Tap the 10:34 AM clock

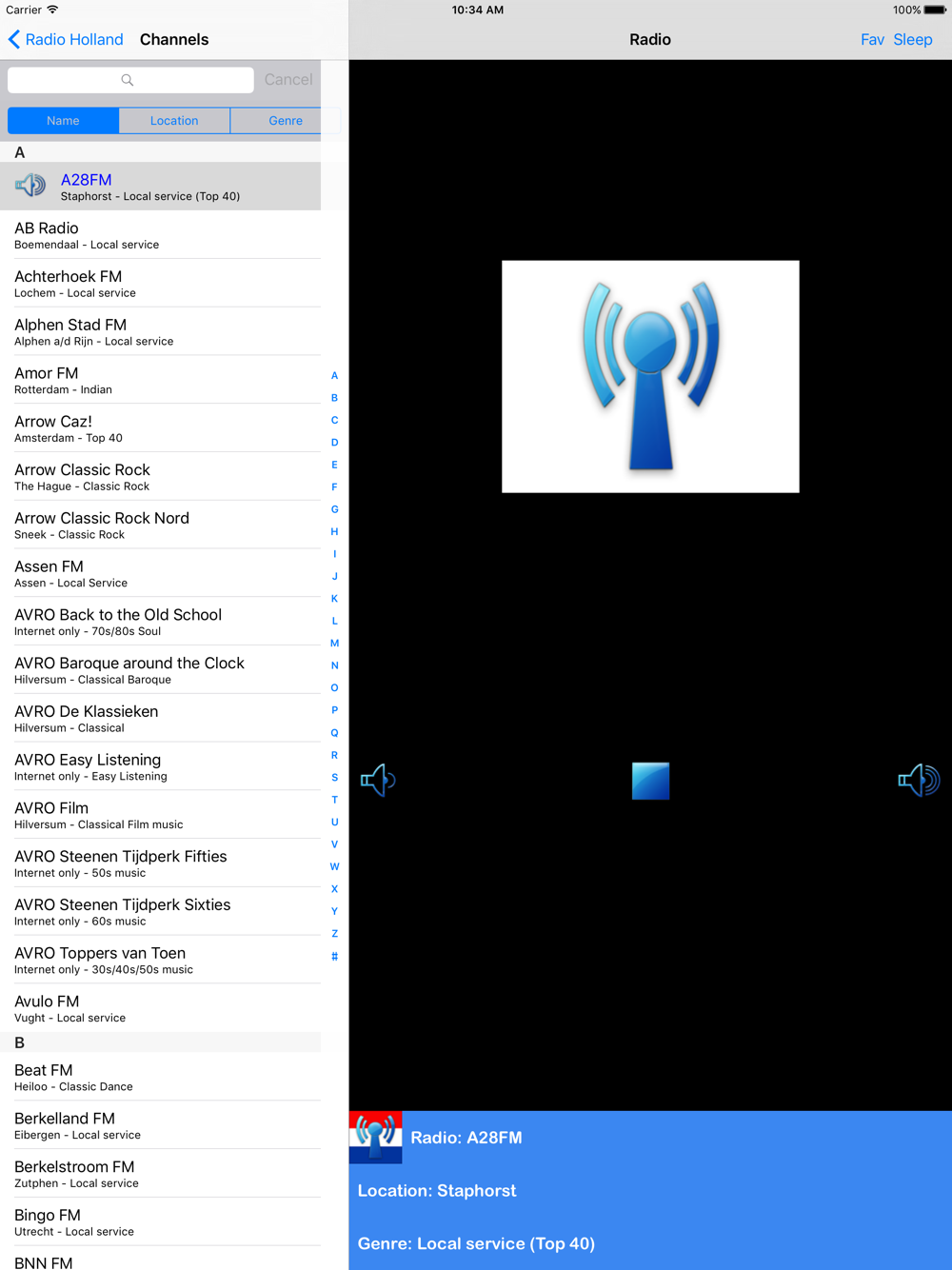click(478, 10)
